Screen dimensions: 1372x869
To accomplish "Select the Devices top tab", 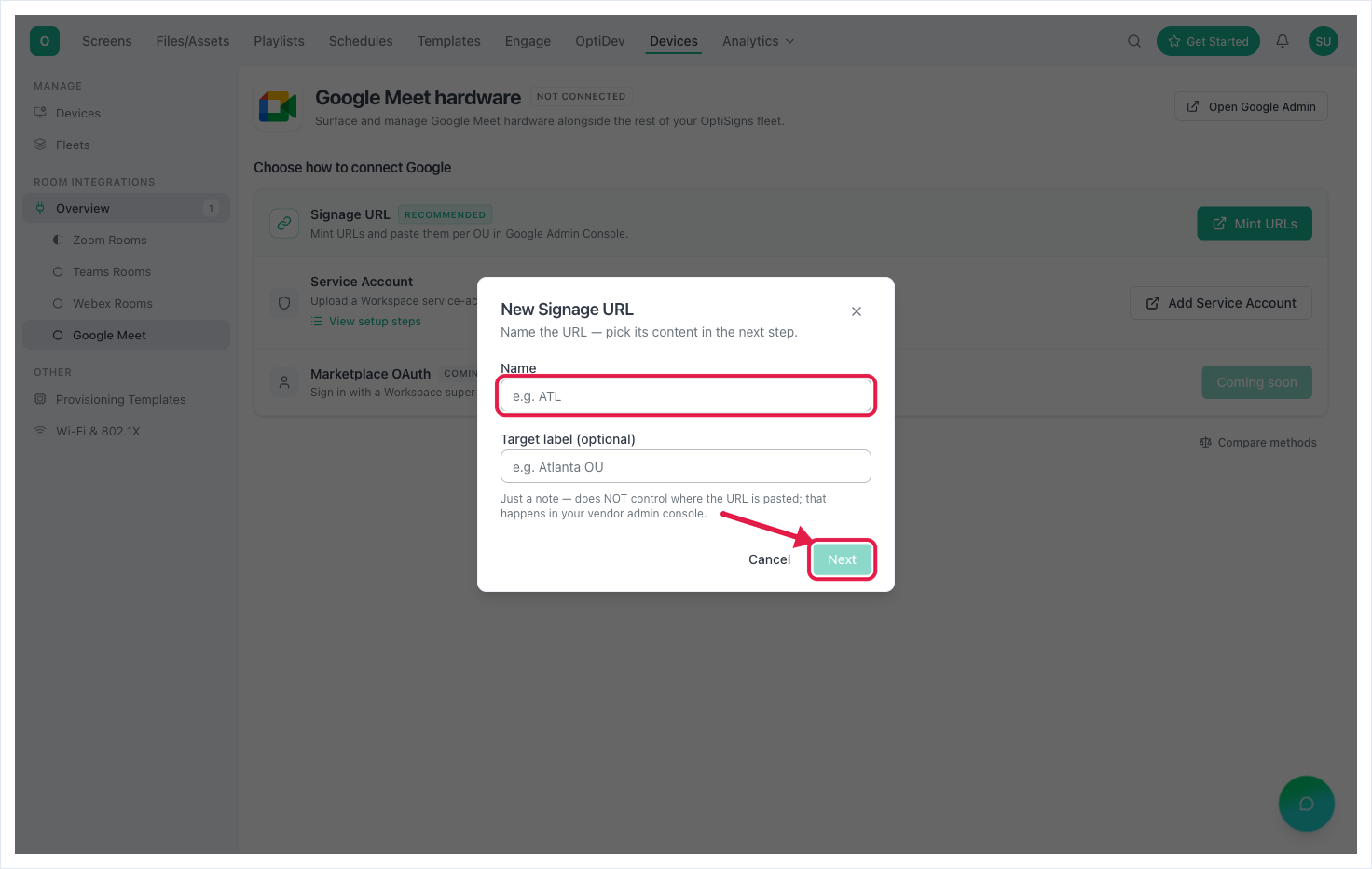I will [x=674, y=41].
